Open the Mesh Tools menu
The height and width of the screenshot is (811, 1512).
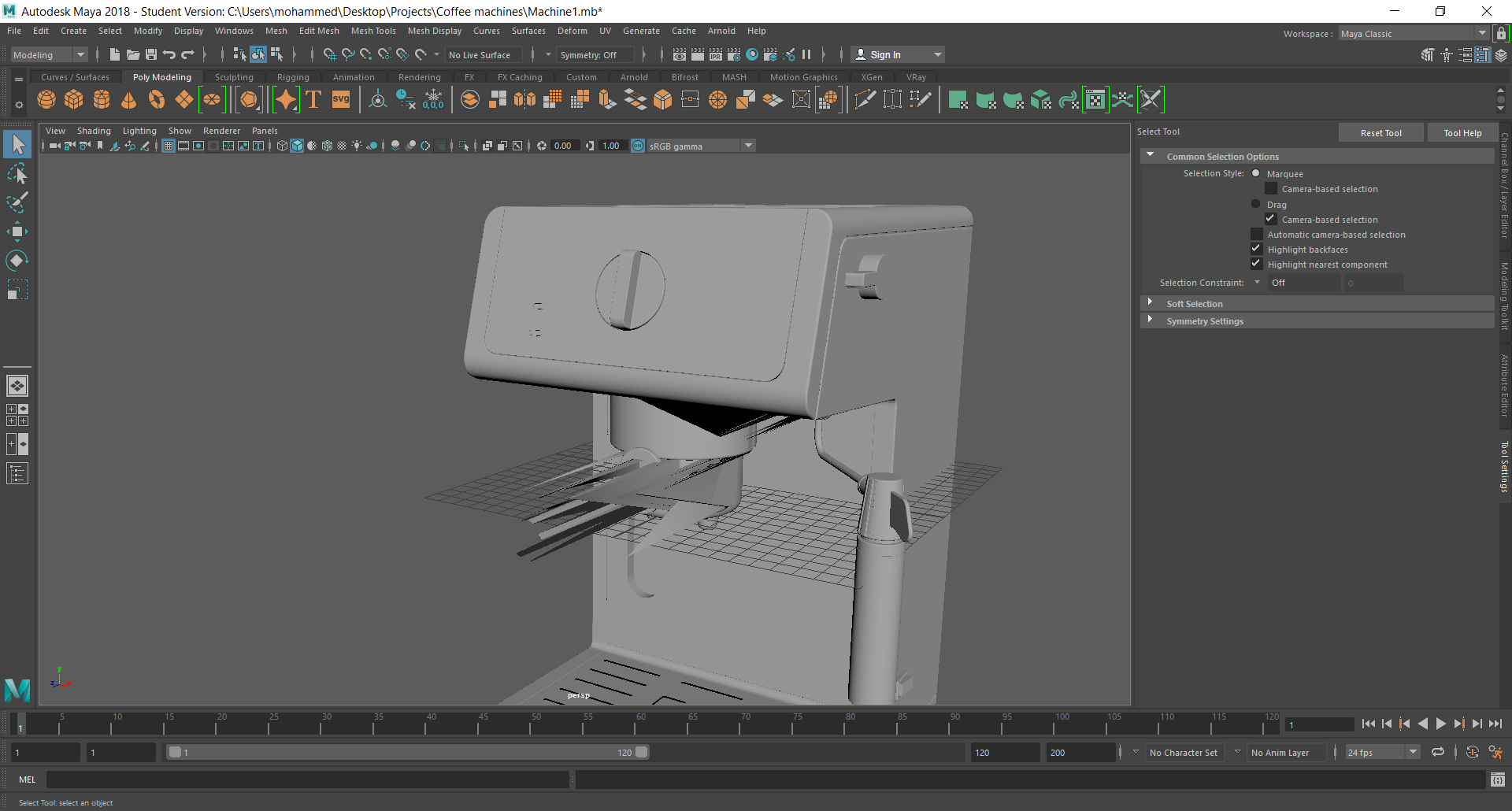tap(373, 31)
